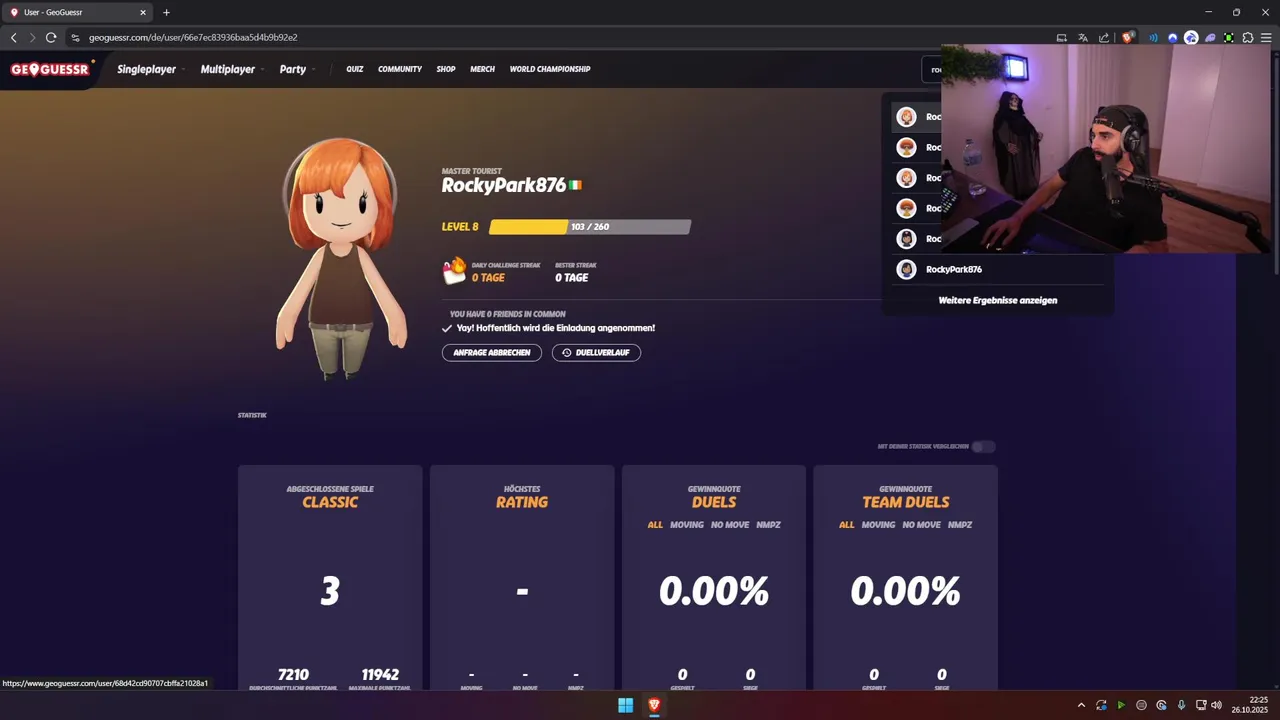Click the blue round arrow extension icon
This screenshot has height=720, width=1280.
pos(1172,38)
